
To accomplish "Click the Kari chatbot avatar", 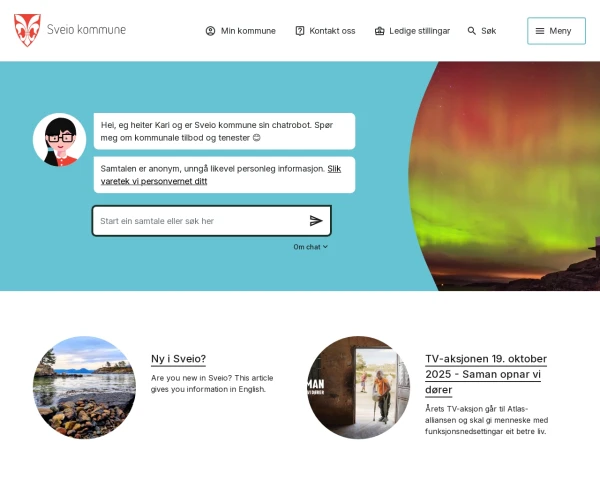I will (x=59, y=140).
